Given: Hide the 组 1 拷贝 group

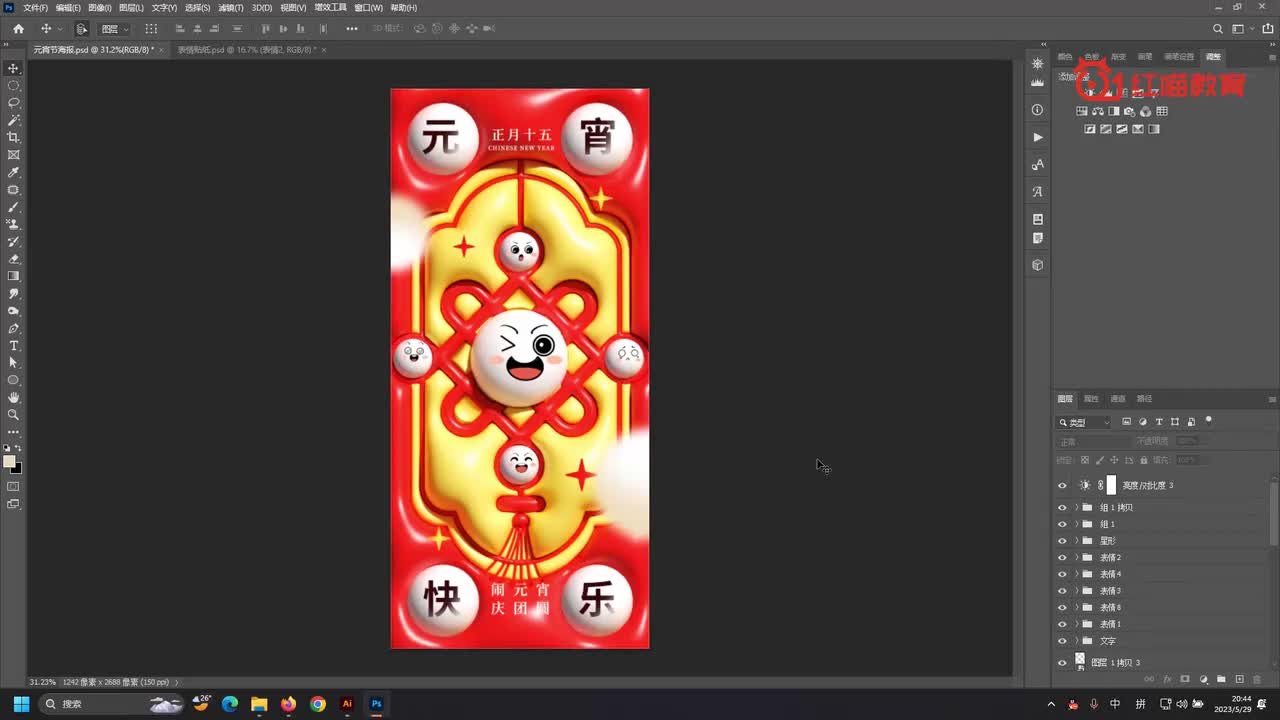Looking at the screenshot, I should (x=1062, y=508).
